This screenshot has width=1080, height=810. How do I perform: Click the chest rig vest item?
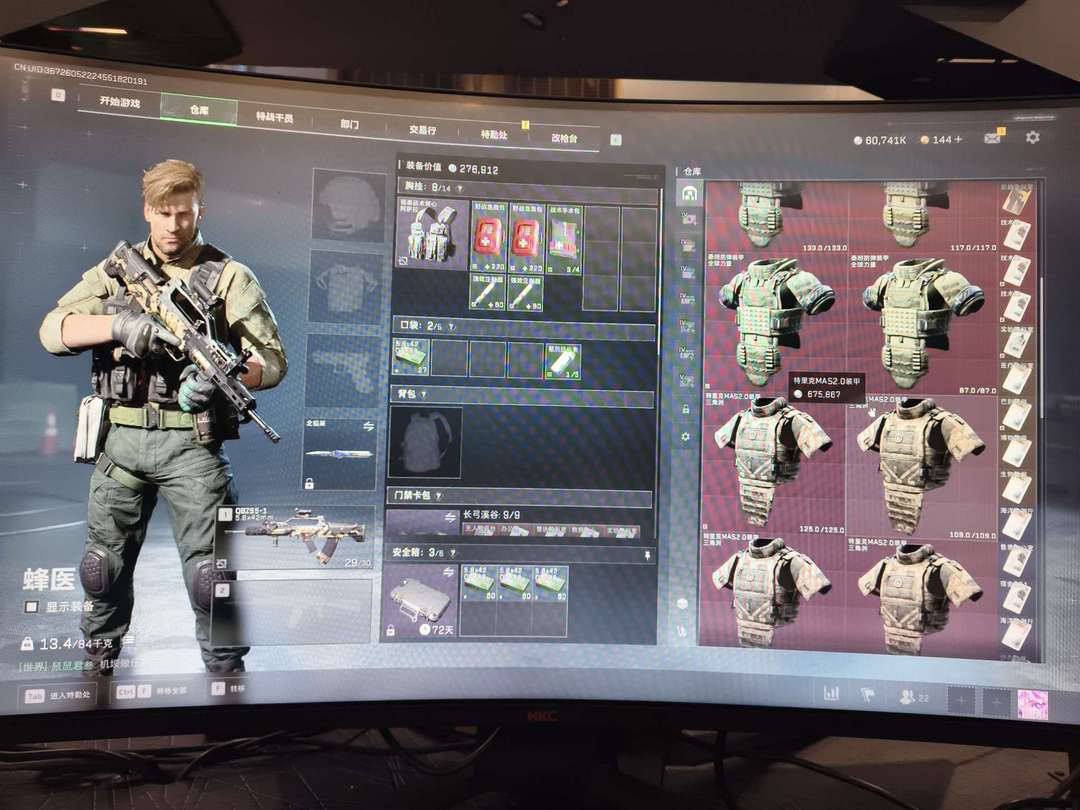coord(432,234)
